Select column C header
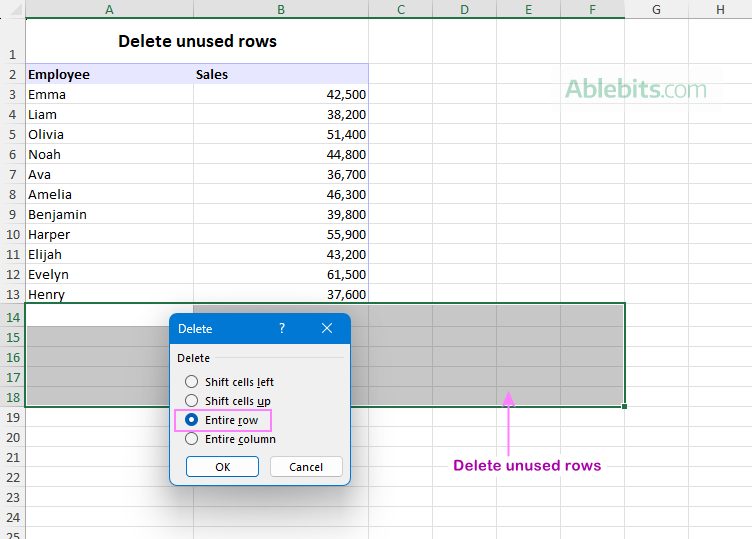 pos(400,9)
